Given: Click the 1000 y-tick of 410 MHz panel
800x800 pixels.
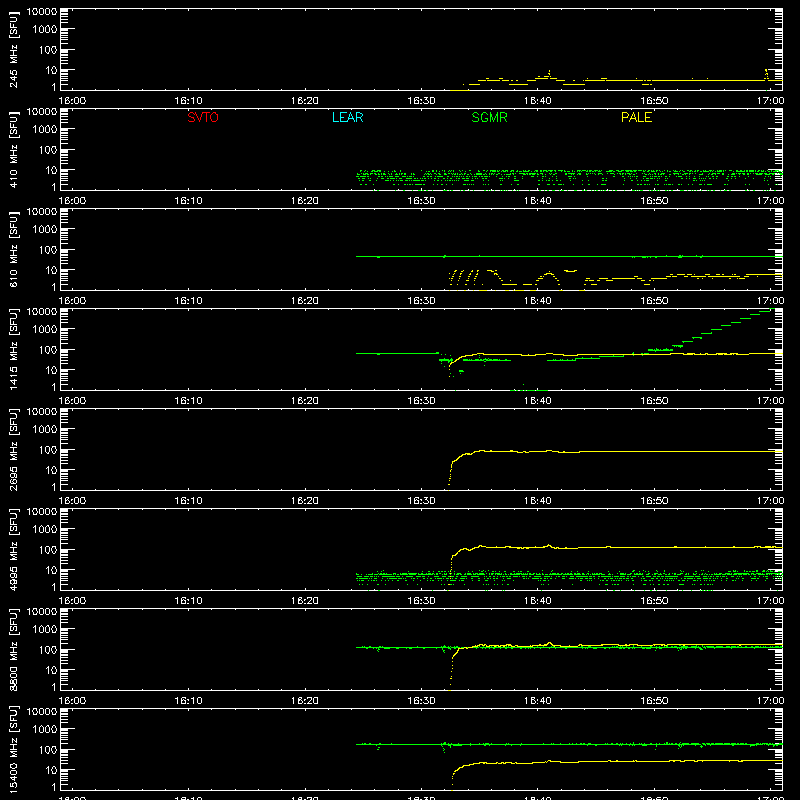Looking at the screenshot, I should [45, 130].
